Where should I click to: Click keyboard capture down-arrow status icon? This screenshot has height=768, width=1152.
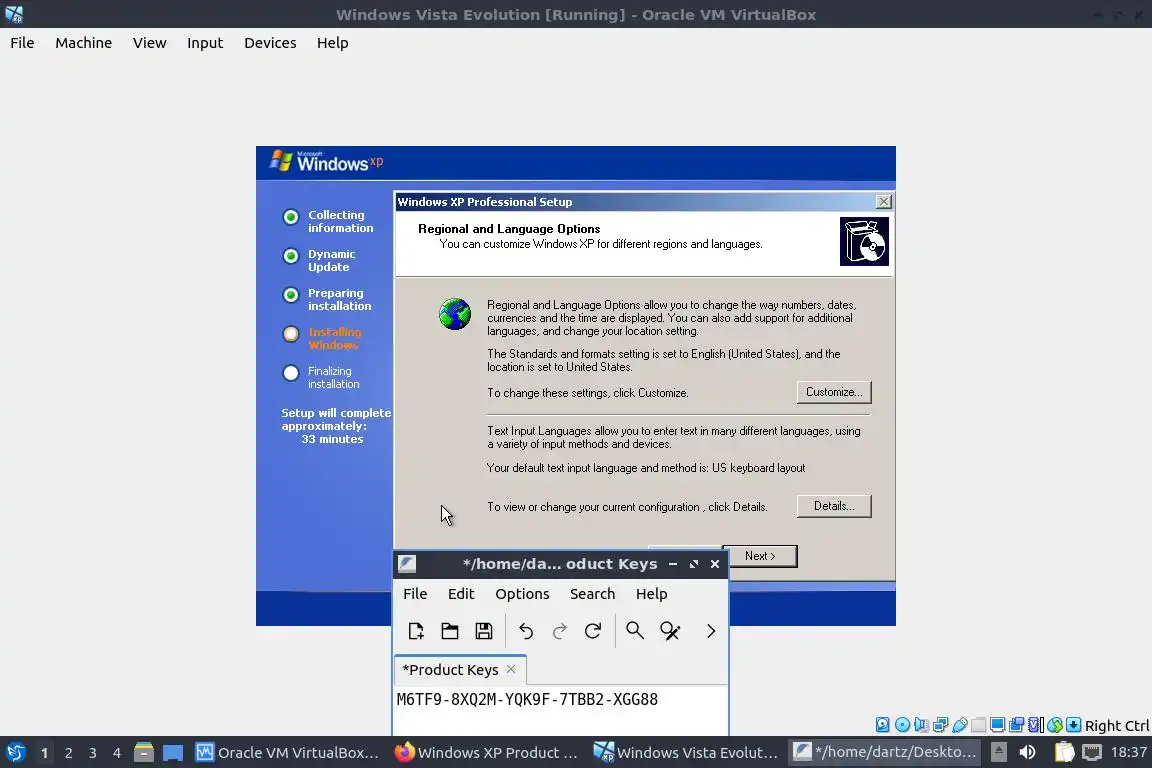pyautogui.click(x=1073, y=725)
